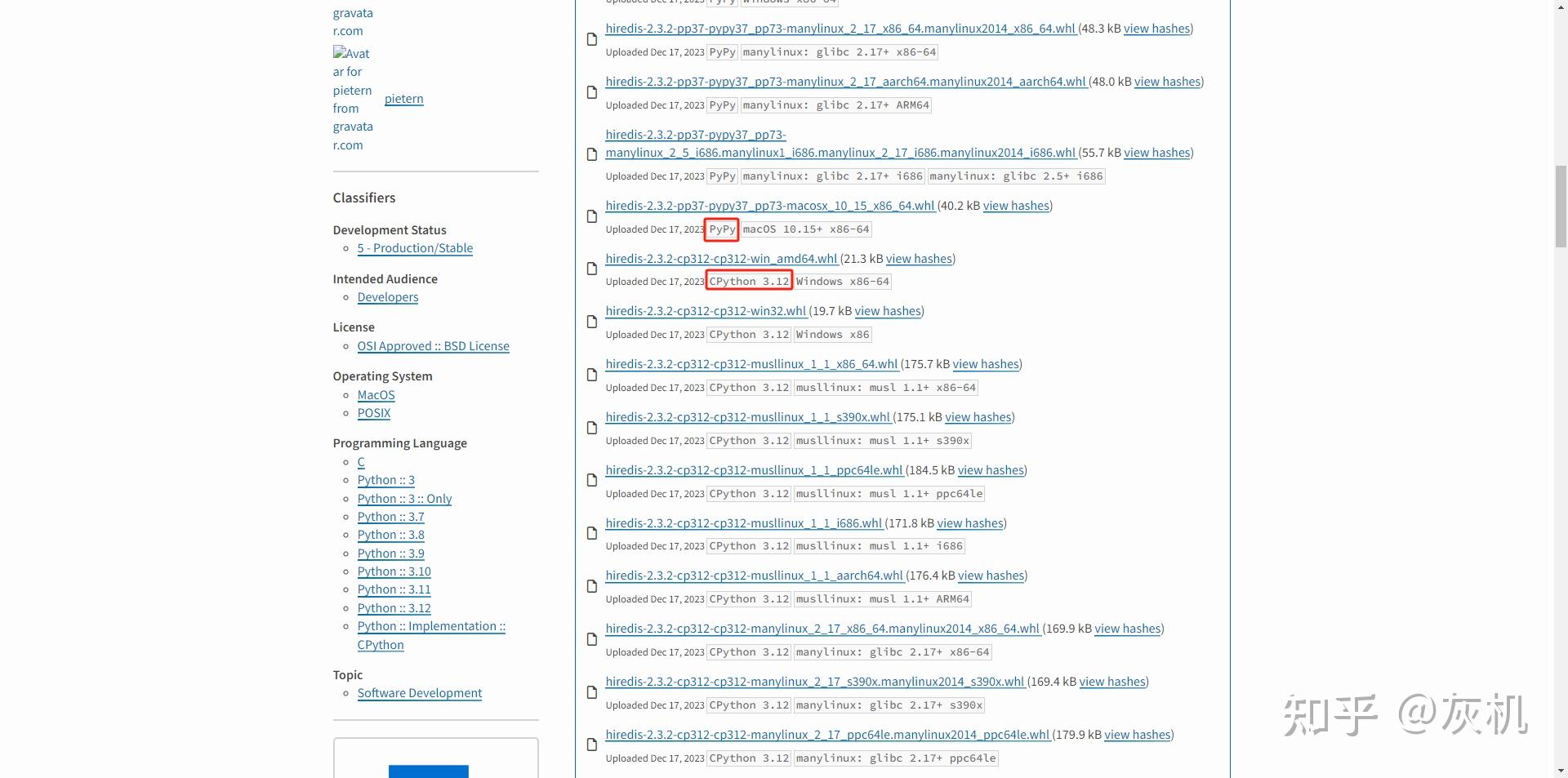Image resolution: width=1568 pixels, height=778 pixels.
Task: Open the hiredis-2.3.2-cp312-cp312-win_amd64.whl download link
Action: coord(720,258)
